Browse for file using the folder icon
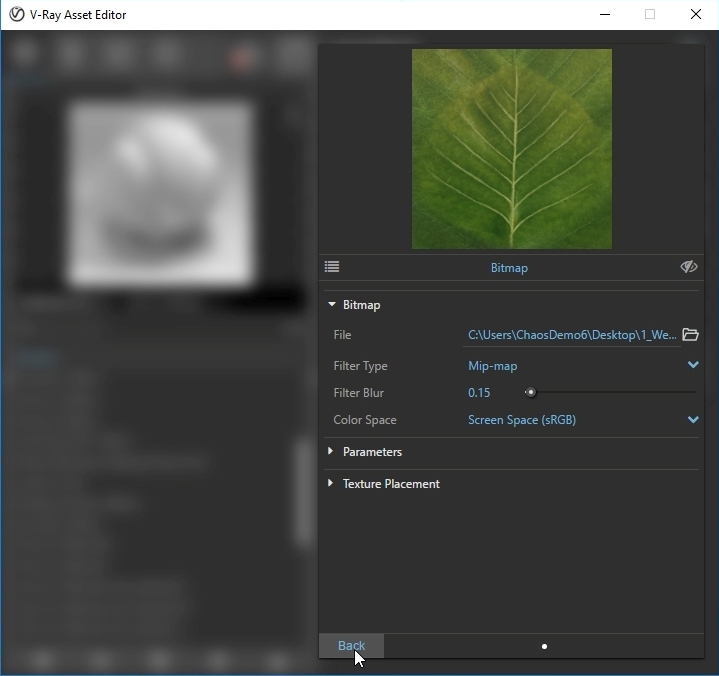The image size is (719, 676). tap(690, 335)
